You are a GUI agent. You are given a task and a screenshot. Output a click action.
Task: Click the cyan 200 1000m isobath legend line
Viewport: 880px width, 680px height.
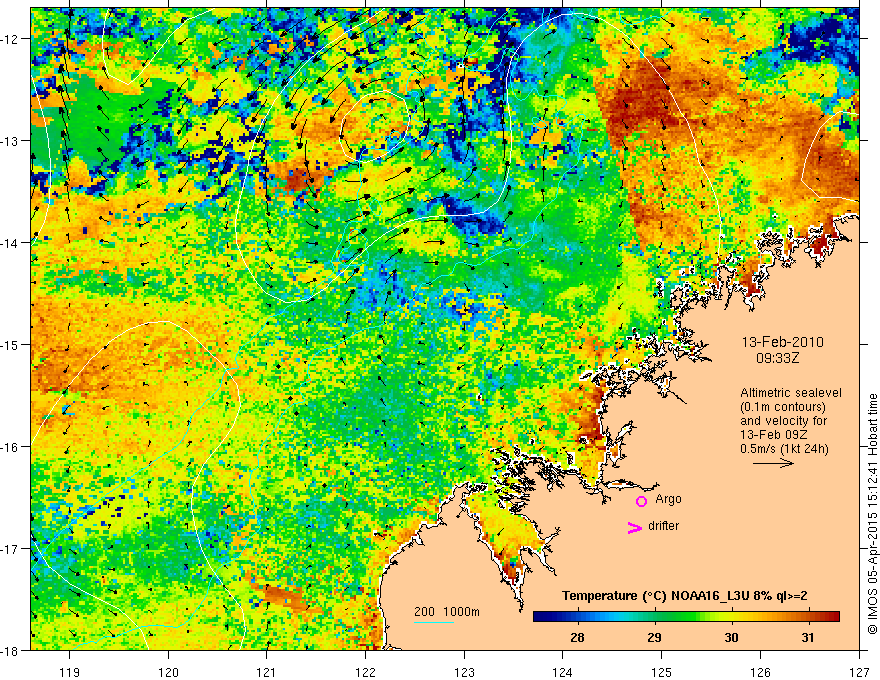[434, 622]
